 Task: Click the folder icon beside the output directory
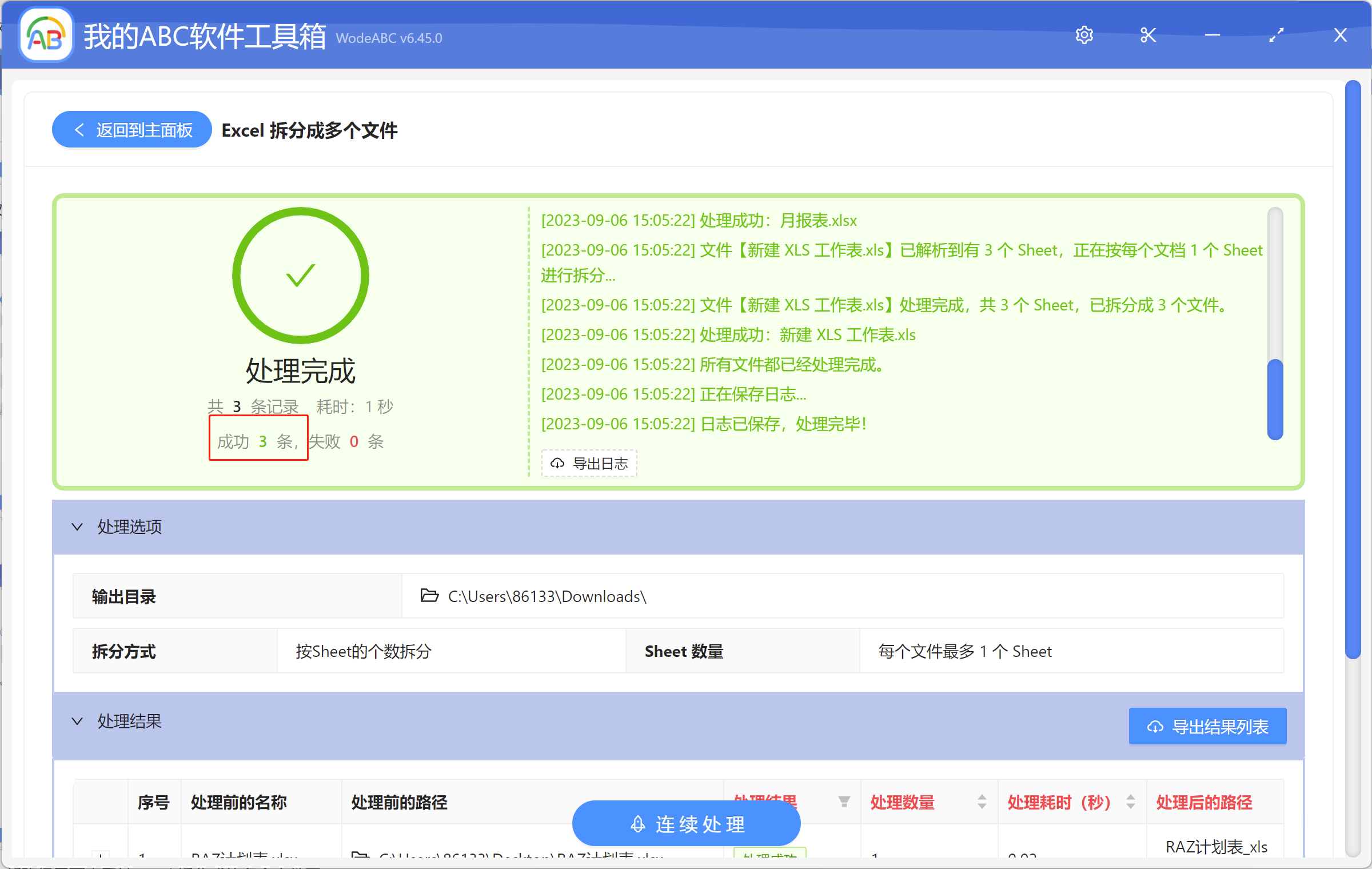(429, 596)
